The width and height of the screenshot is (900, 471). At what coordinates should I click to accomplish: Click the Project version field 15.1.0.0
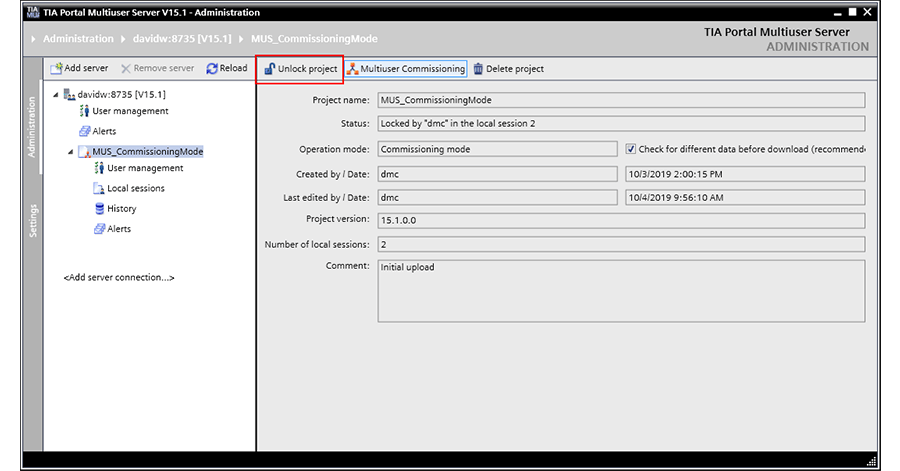click(x=621, y=220)
